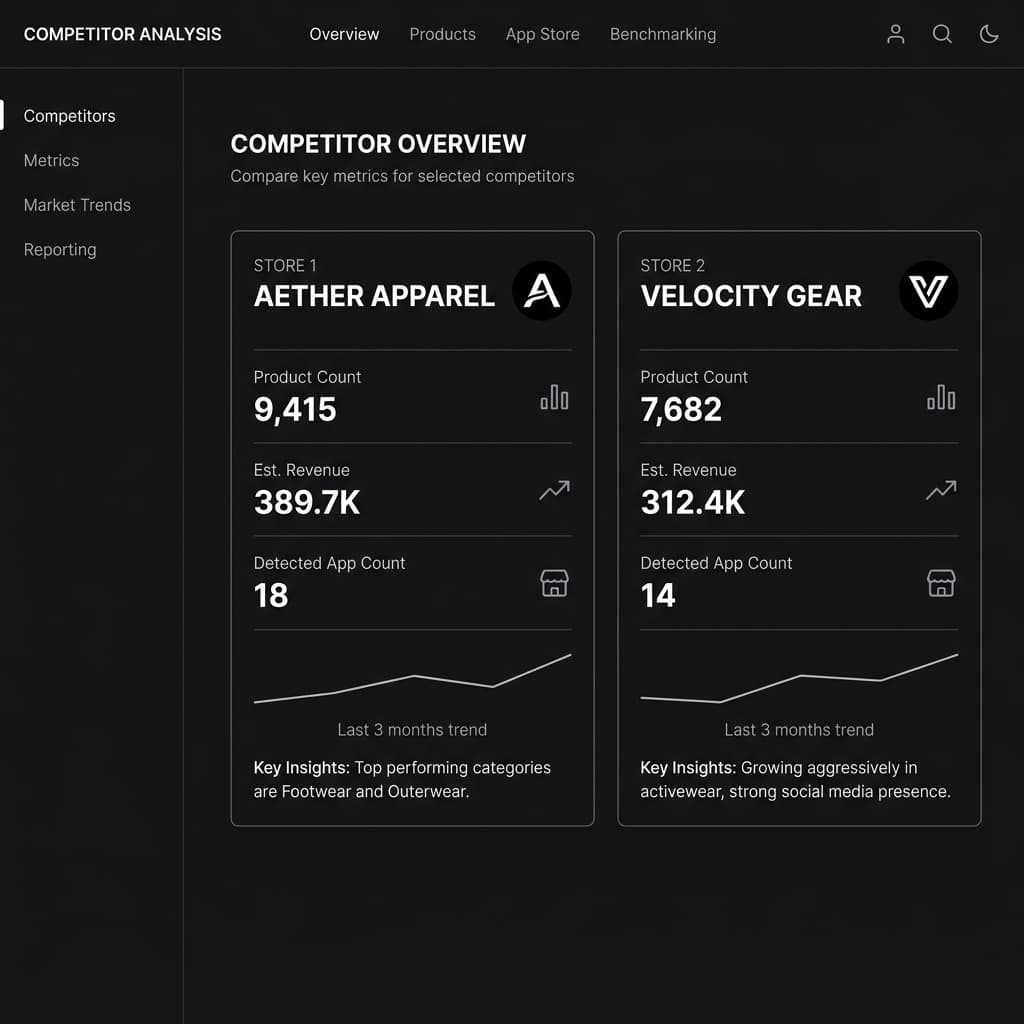Viewport: 1024px width, 1024px height.
Task: Select Metrics in the sidebar
Action: click(51, 160)
